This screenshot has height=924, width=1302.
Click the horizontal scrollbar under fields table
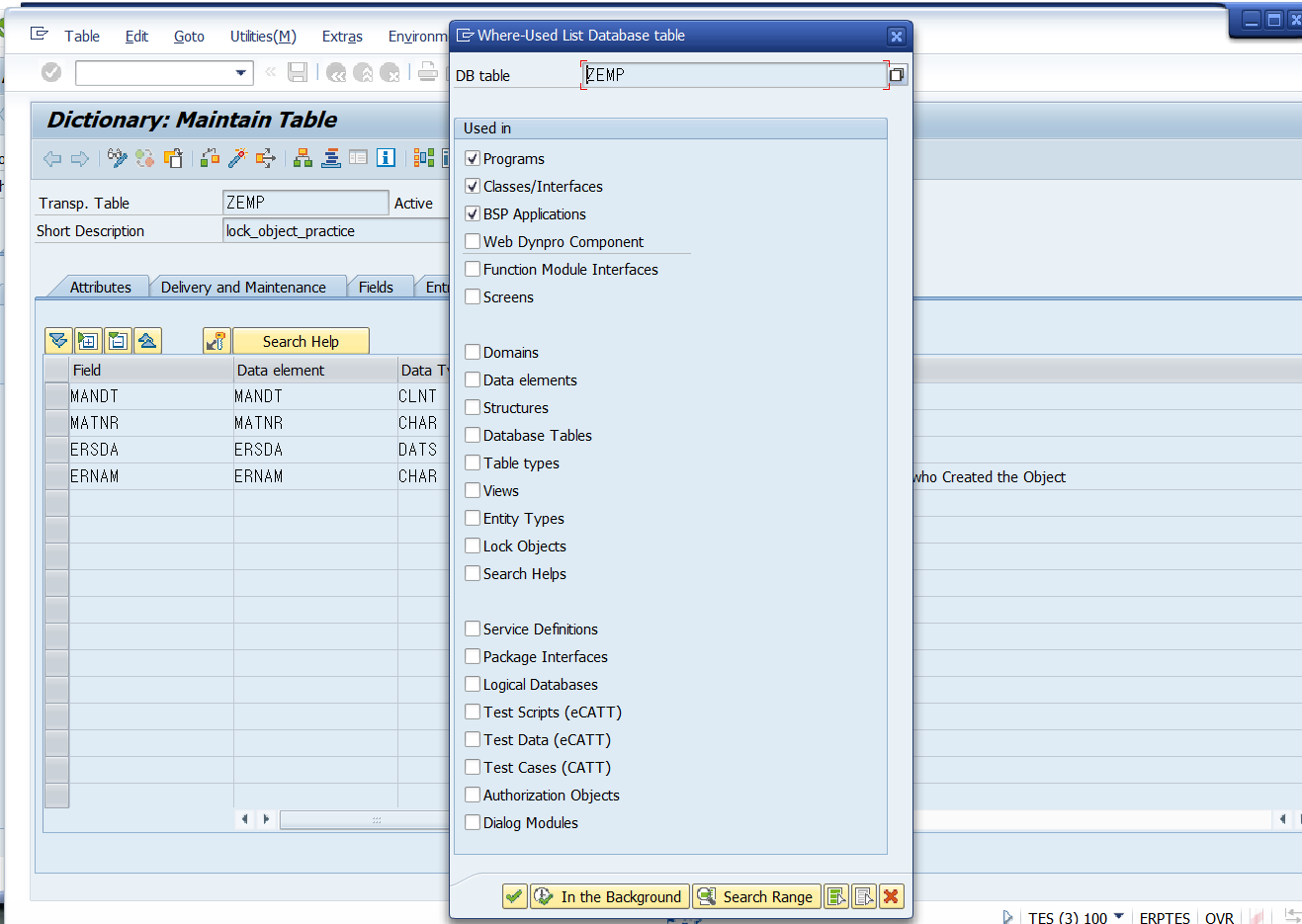[x=364, y=819]
